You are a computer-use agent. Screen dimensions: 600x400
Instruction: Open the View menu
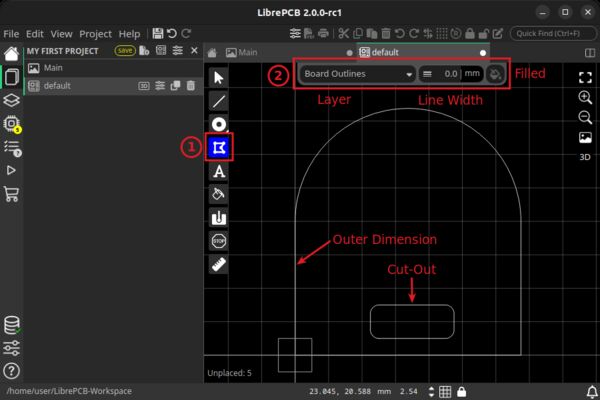pyautogui.click(x=61, y=34)
